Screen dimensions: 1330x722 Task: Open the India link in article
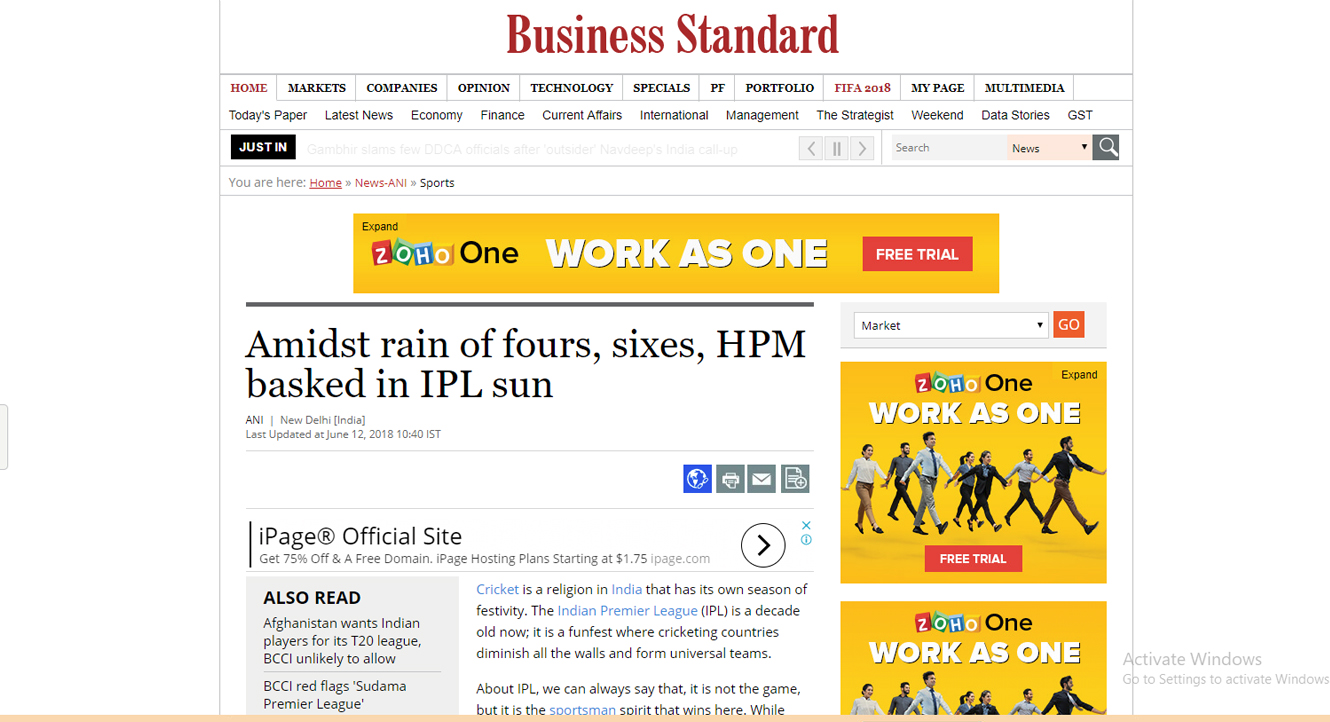627,590
